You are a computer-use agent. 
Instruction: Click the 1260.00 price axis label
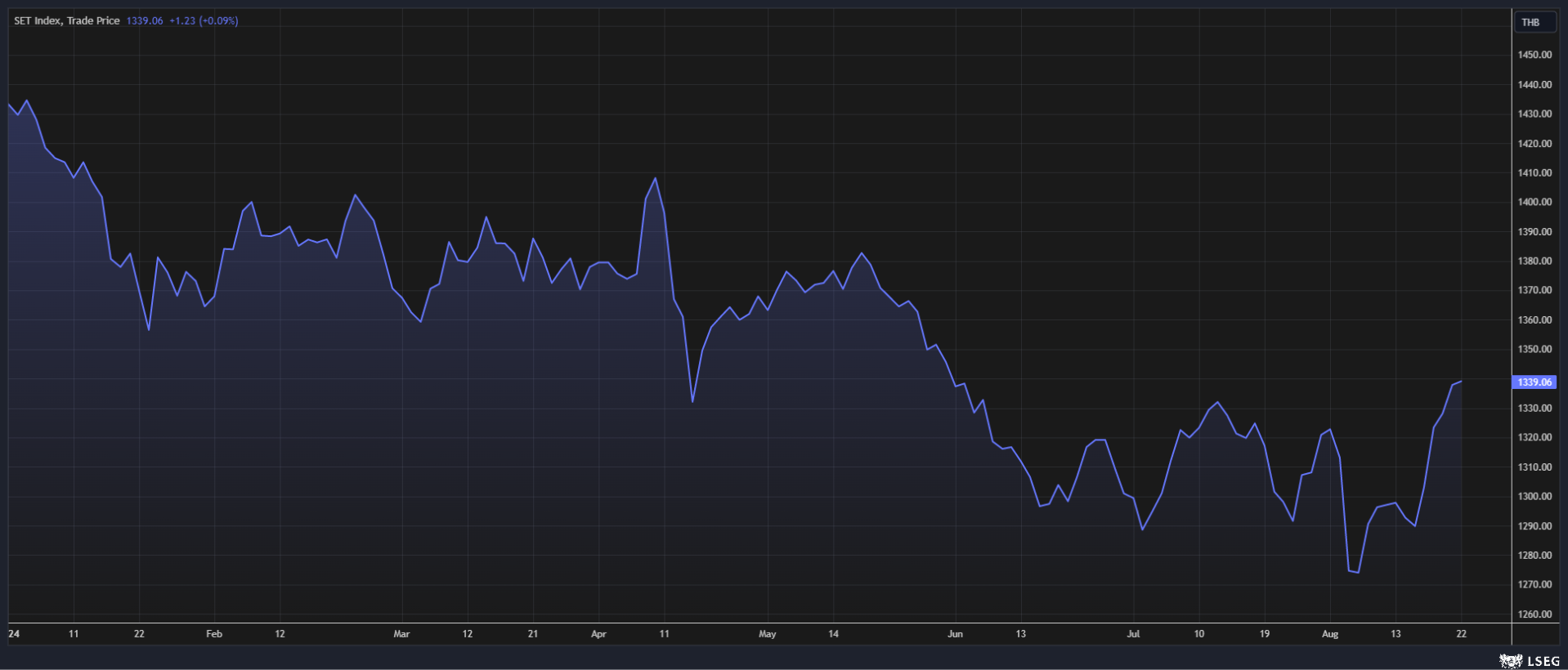tap(1534, 614)
